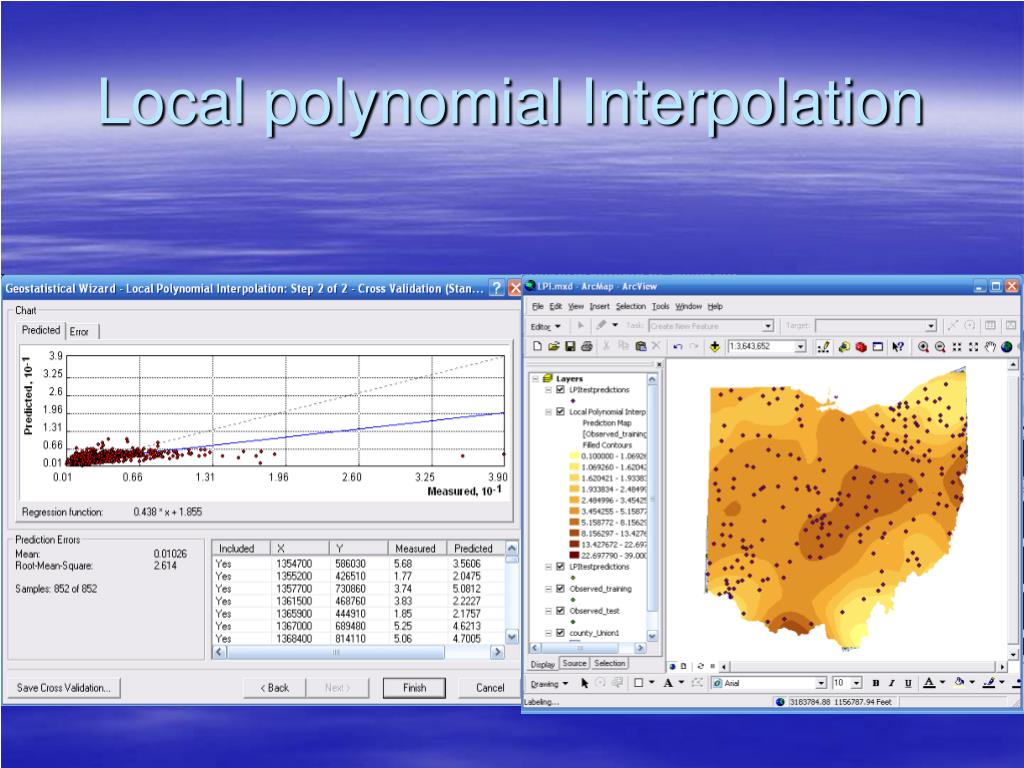Image resolution: width=1024 pixels, height=768 pixels.
Task: Toggle the Observed_test layer checkbox
Action: [x=560, y=611]
